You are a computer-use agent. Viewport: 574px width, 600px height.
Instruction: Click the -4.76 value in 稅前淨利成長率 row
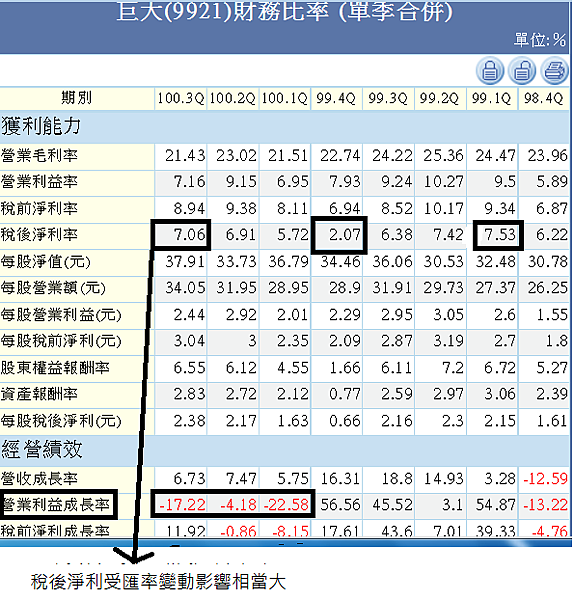(x=550, y=530)
